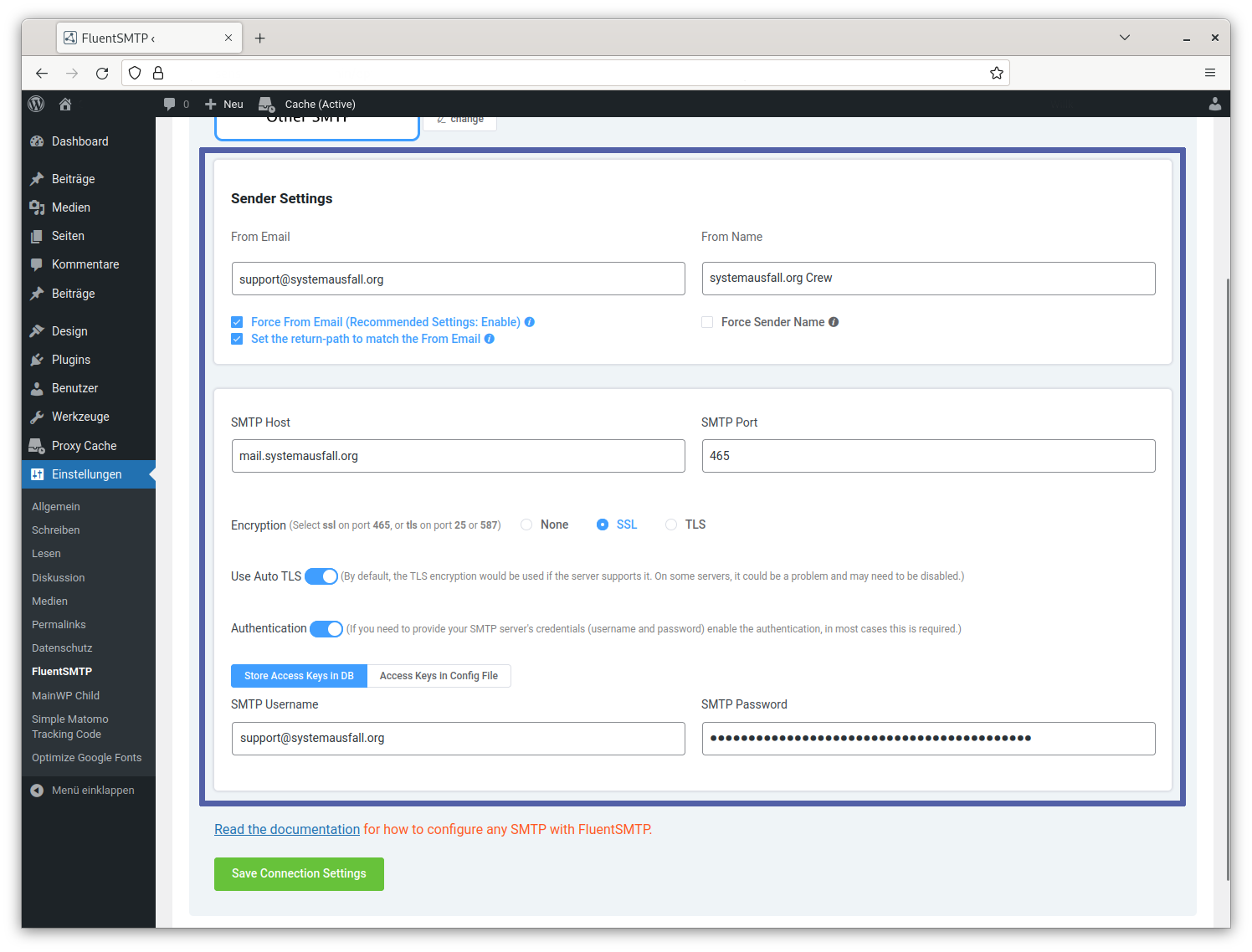Open Proxy Cache in sidebar

(89, 446)
